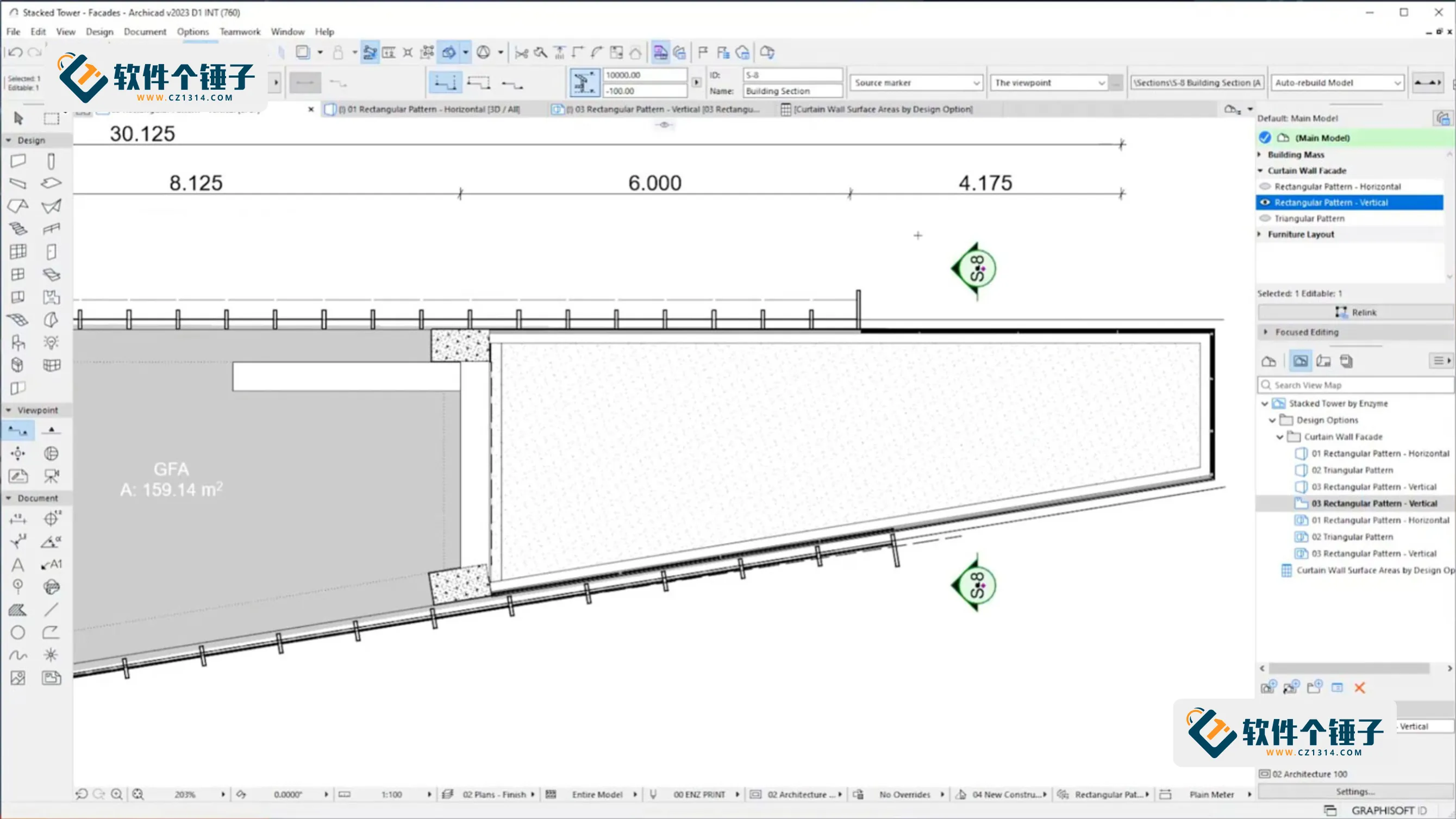The image size is (1456, 819).
Task: Open the Document menu
Action: tap(145, 32)
